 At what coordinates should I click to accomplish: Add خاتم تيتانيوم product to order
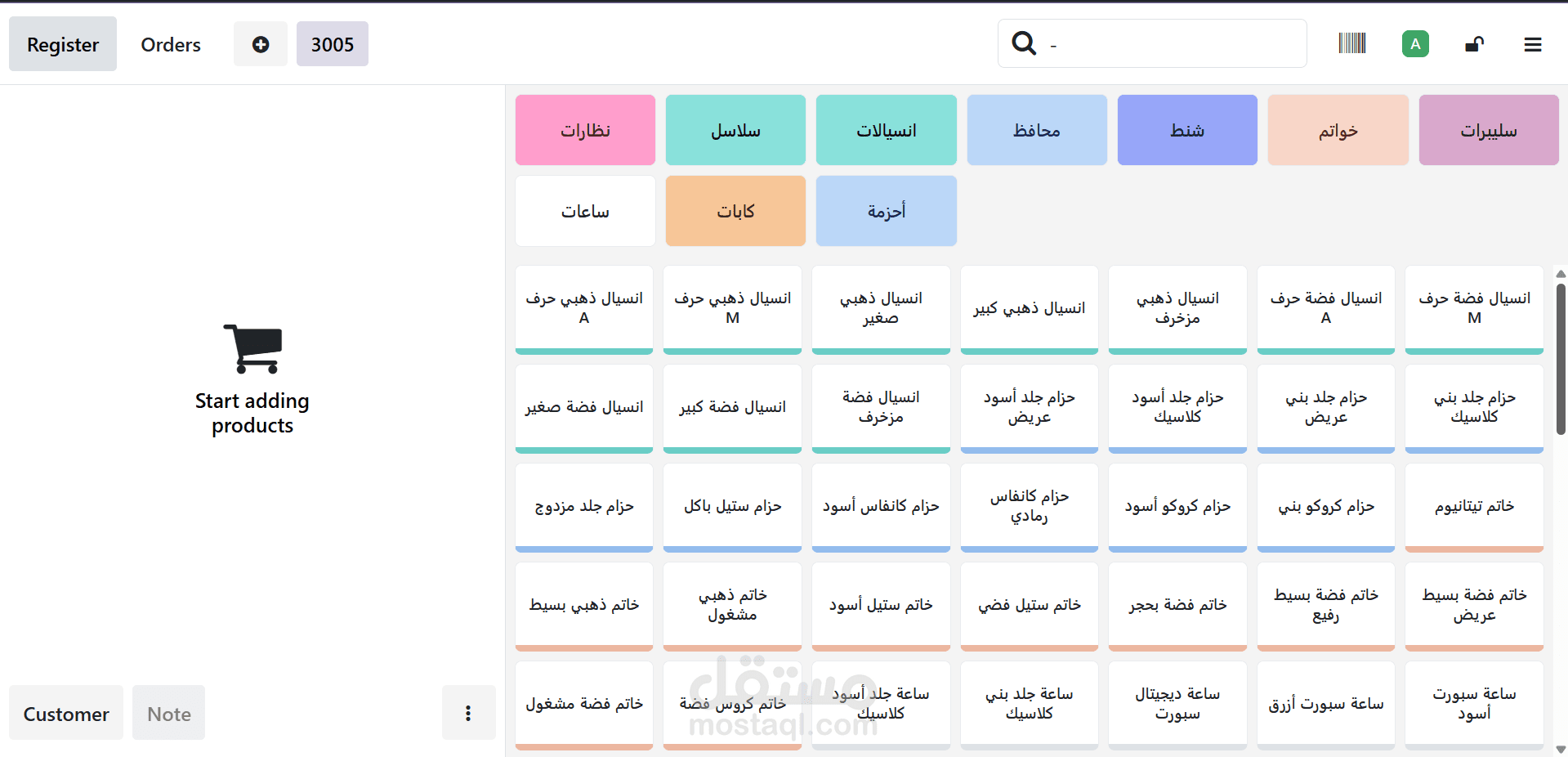click(x=1474, y=507)
